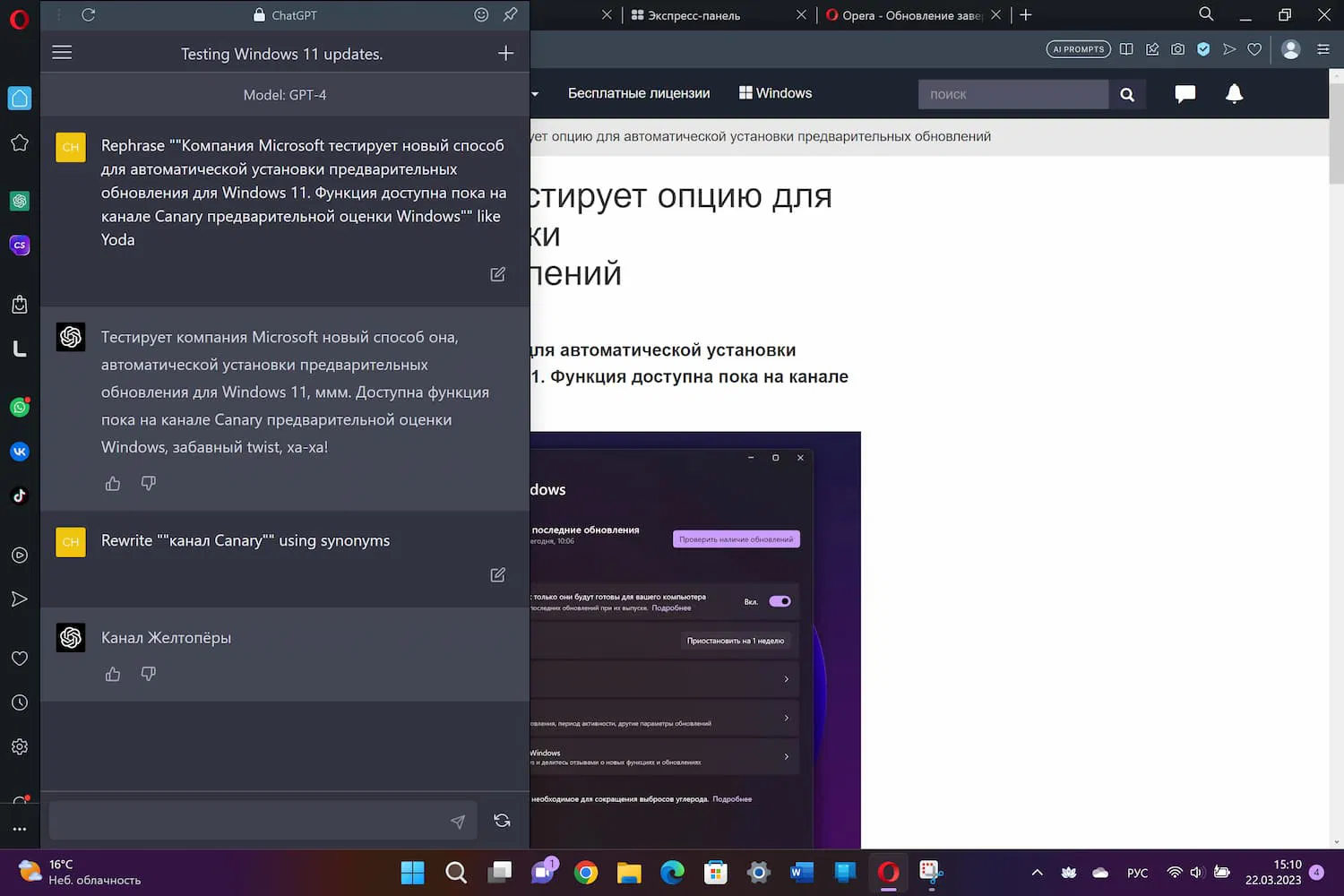Image resolution: width=1344 pixels, height=896 pixels.
Task: Show hidden tray icons chevron
Action: [x=1038, y=873]
